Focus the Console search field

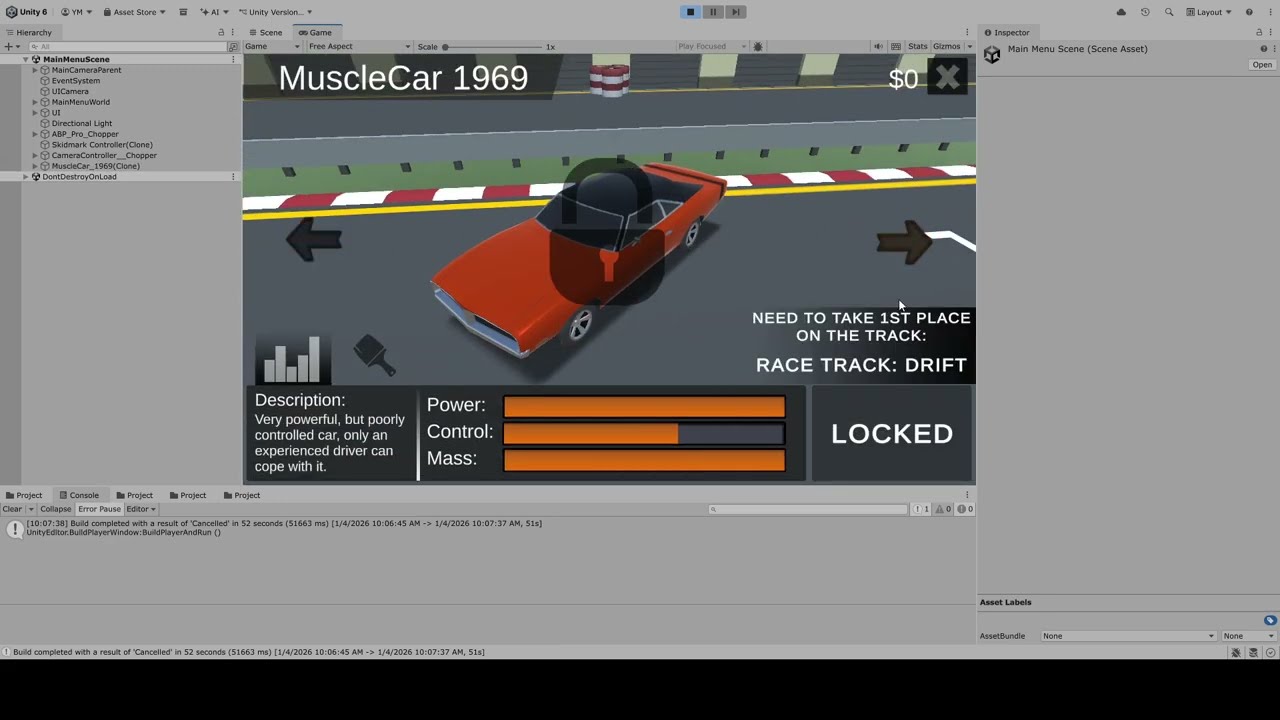807,509
